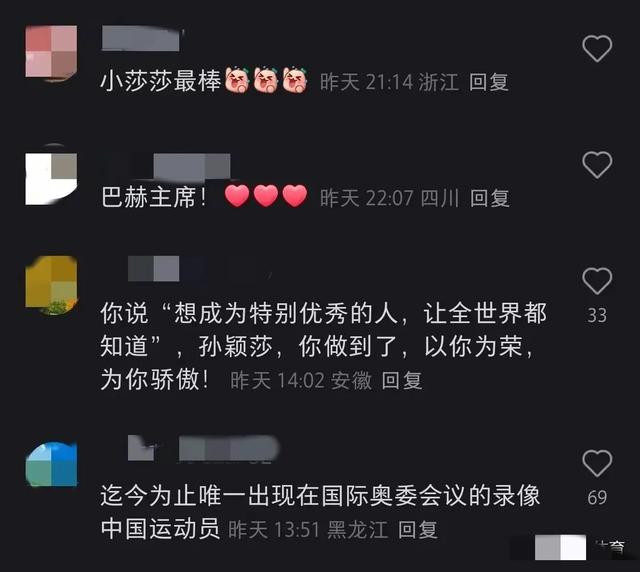
Task: Tap the like count 69
Action: pos(597,497)
